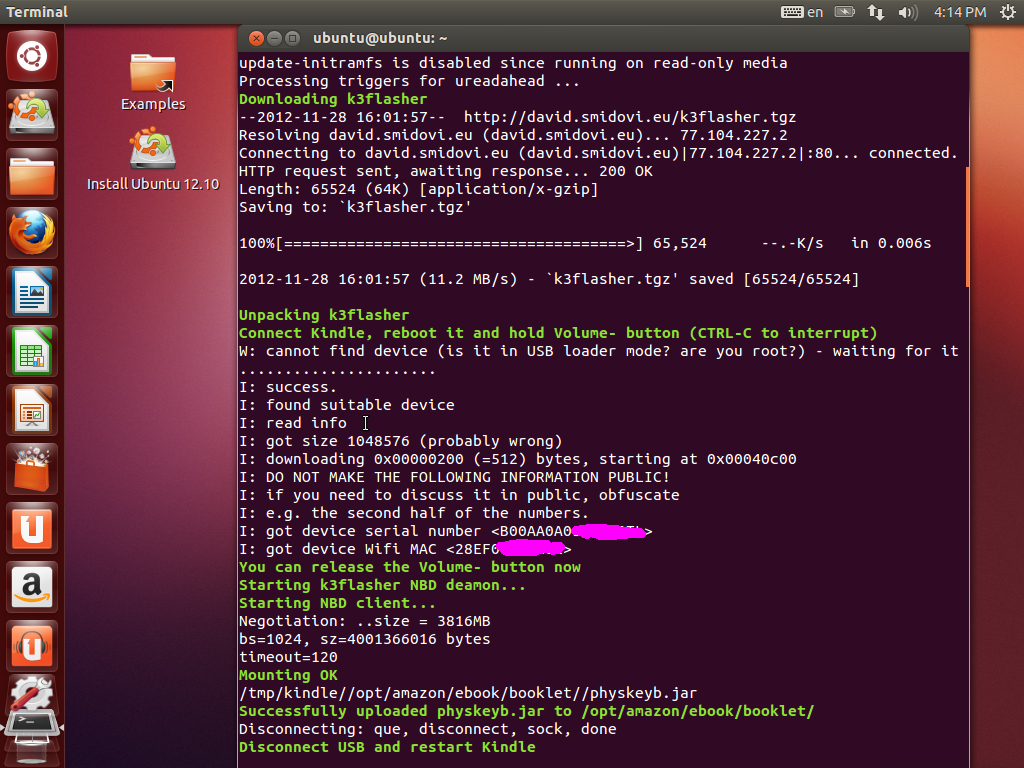The width and height of the screenshot is (1024, 768).
Task: Click 'Successfully uploaded physkeyb.jar' line
Action: 526,711
